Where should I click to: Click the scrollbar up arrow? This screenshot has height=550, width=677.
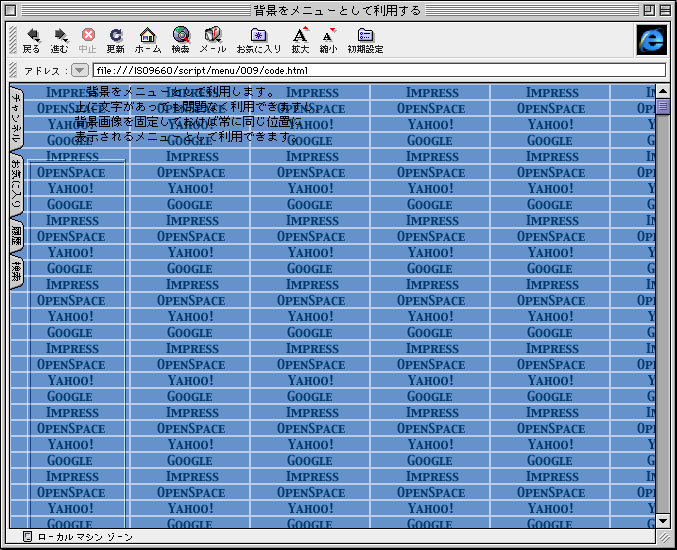pos(663,91)
